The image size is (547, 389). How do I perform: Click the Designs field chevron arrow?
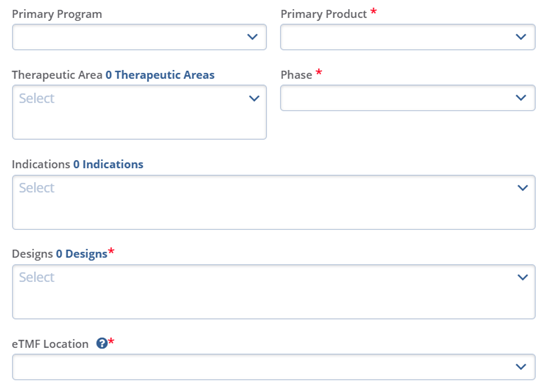[523, 277]
